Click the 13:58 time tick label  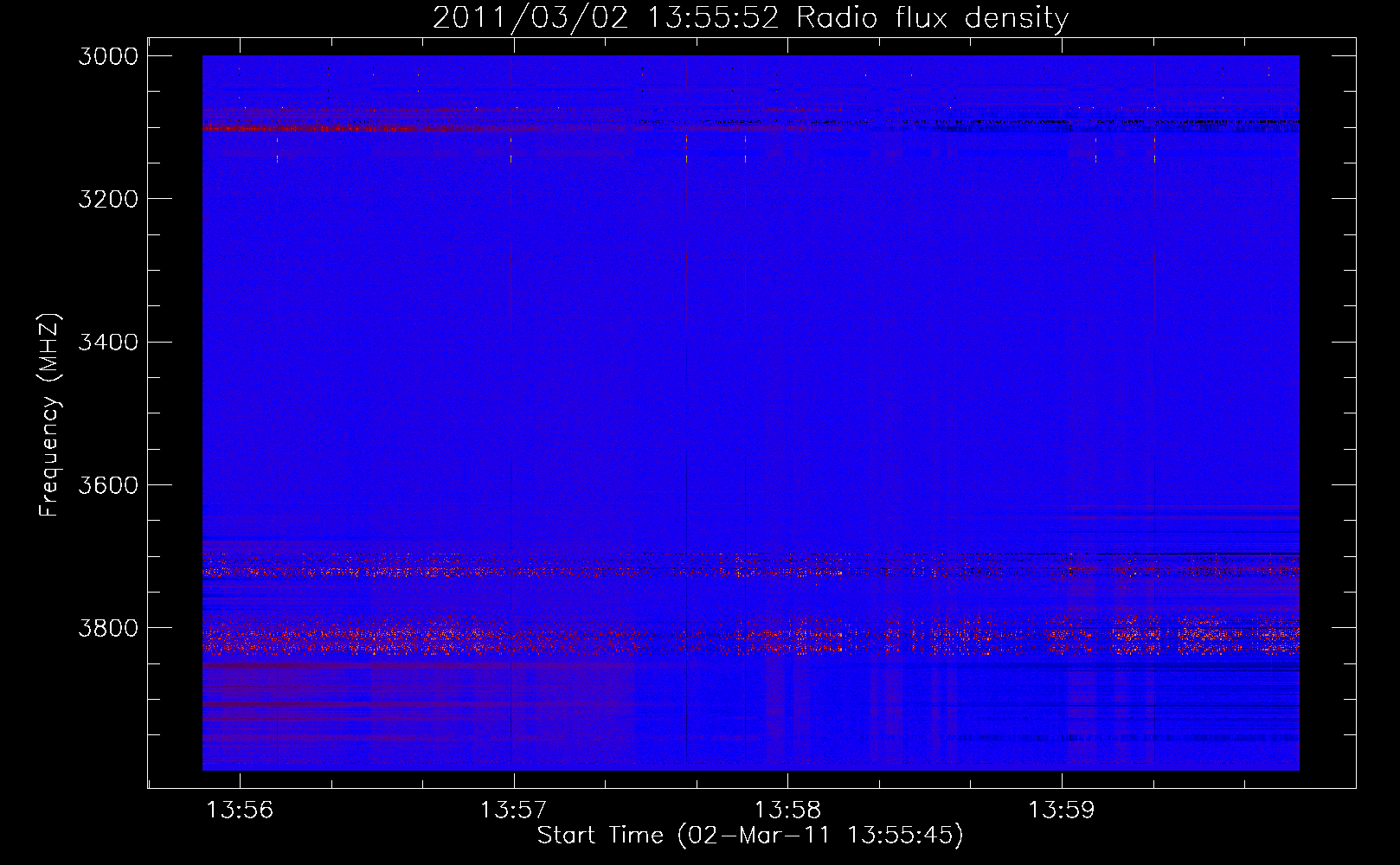point(787,810)
